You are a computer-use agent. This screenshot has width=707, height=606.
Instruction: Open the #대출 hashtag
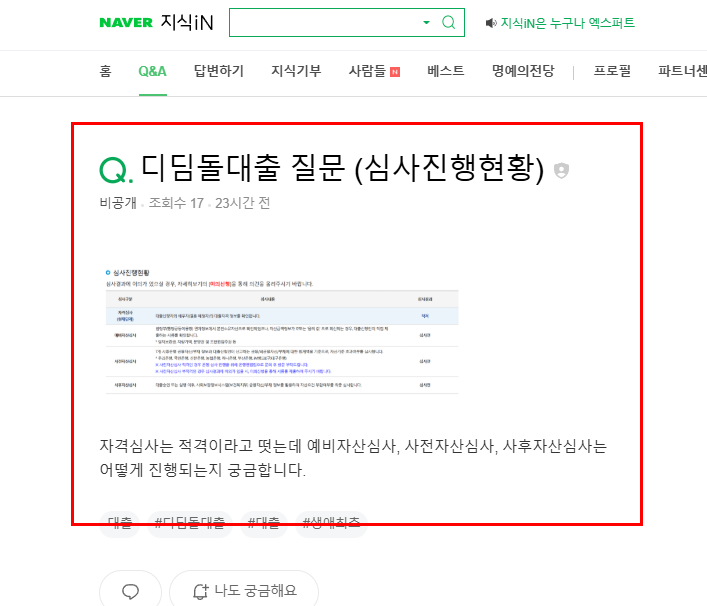264,523
